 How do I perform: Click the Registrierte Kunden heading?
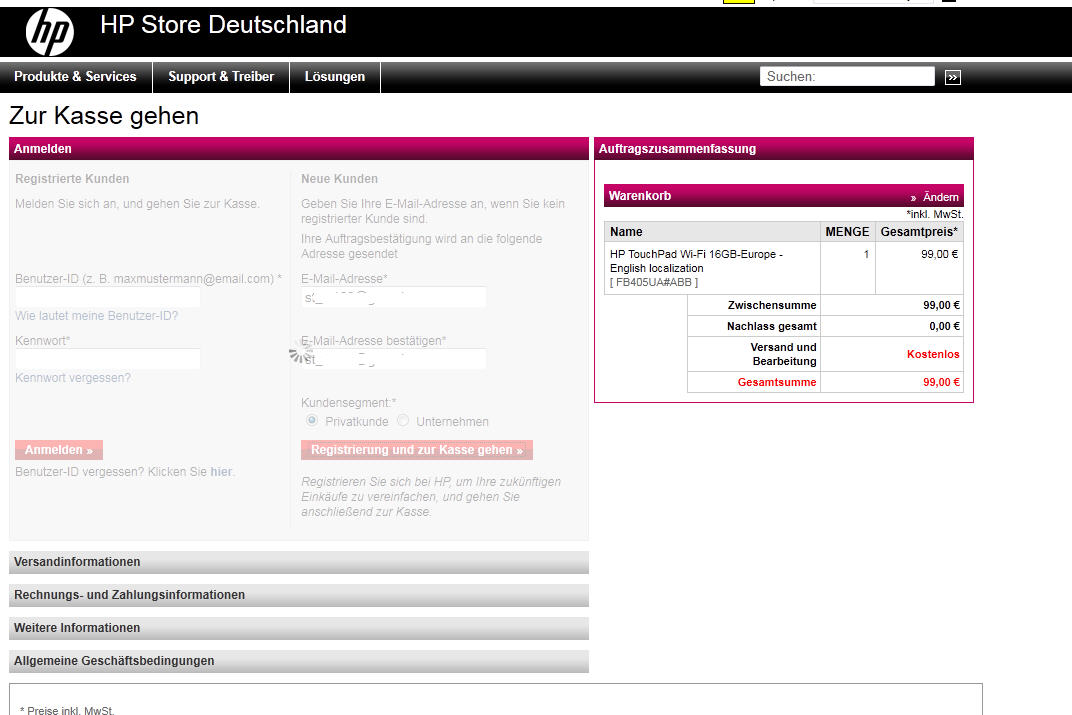coord(72,178)
